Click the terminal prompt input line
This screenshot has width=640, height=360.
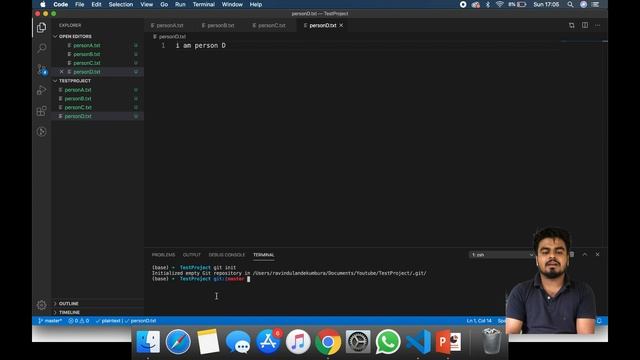[201, 279]
